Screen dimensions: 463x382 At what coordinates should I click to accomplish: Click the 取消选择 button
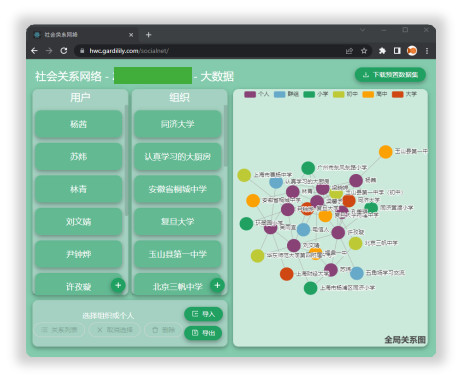115,330
